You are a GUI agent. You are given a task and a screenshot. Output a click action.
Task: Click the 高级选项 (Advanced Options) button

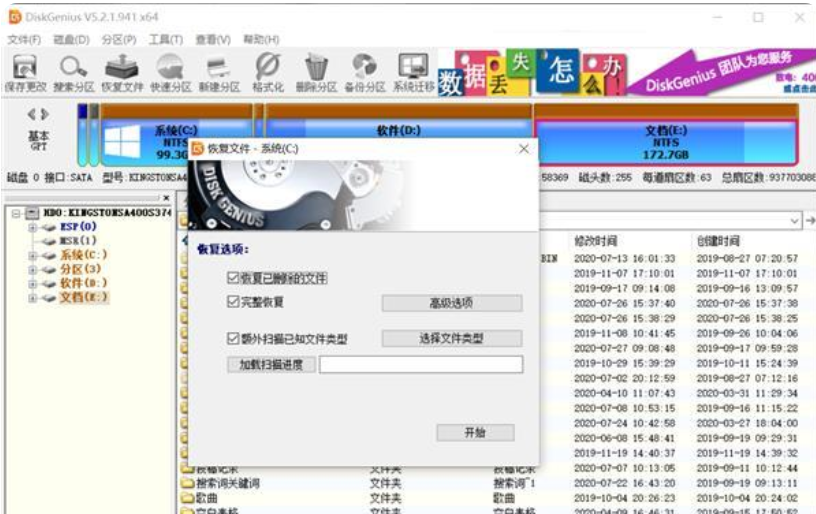tap(451, 303)
